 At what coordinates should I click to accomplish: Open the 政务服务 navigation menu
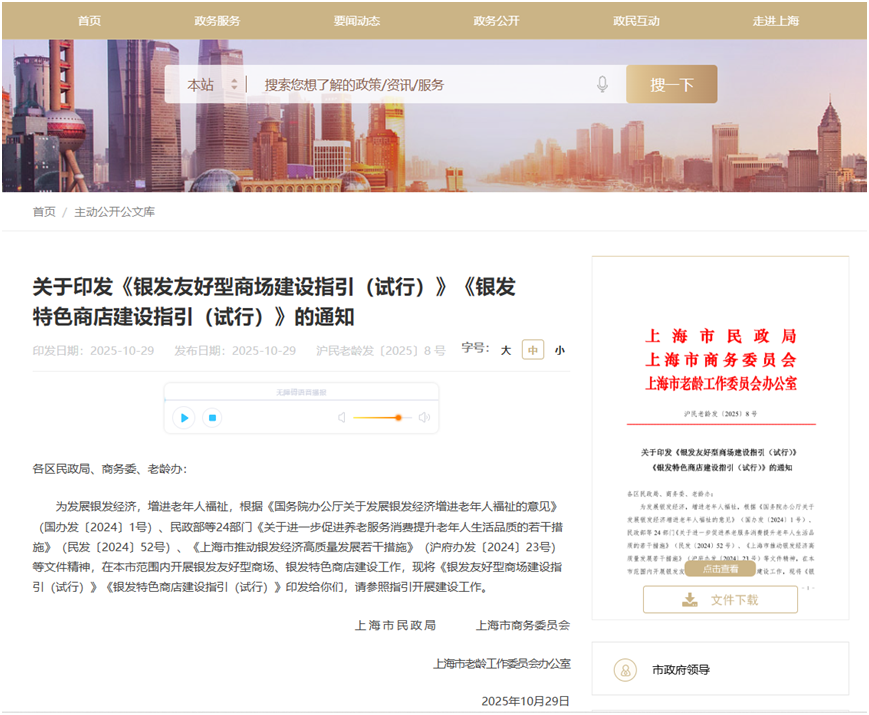217,21
